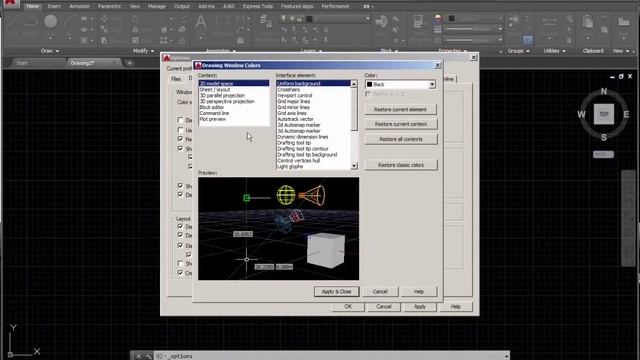Open the Parametric ribbon tab

pos(109,6)
